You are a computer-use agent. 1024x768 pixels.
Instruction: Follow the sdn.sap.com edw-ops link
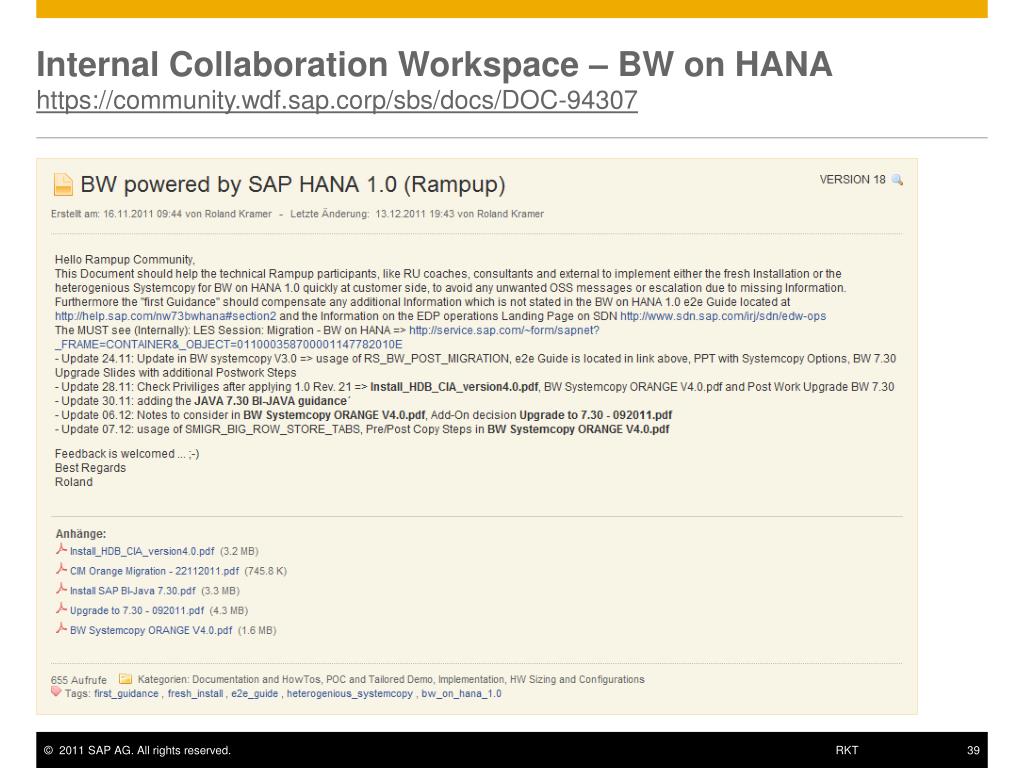click(x=723, y=316)
